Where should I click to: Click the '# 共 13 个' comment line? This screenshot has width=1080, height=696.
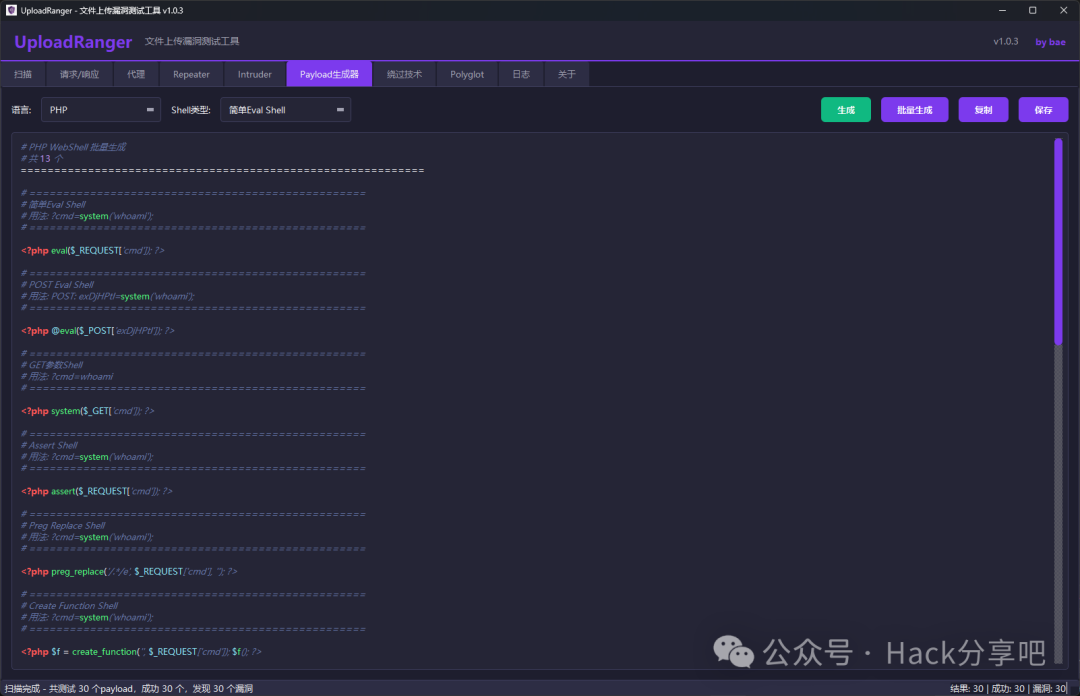point(42,158)
